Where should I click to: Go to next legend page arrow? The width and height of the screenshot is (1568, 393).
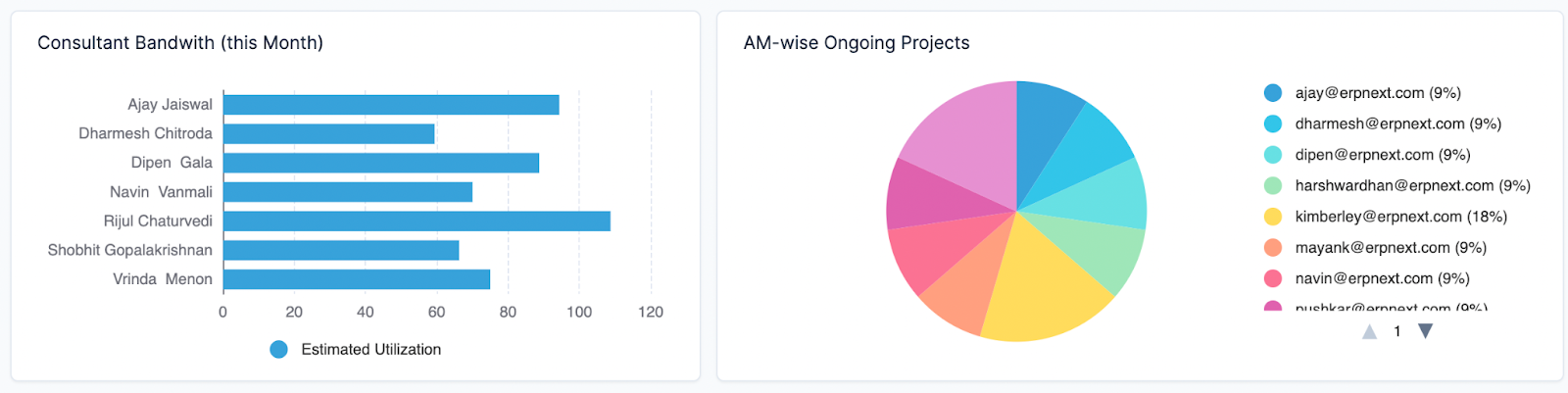click(1426, 331)
